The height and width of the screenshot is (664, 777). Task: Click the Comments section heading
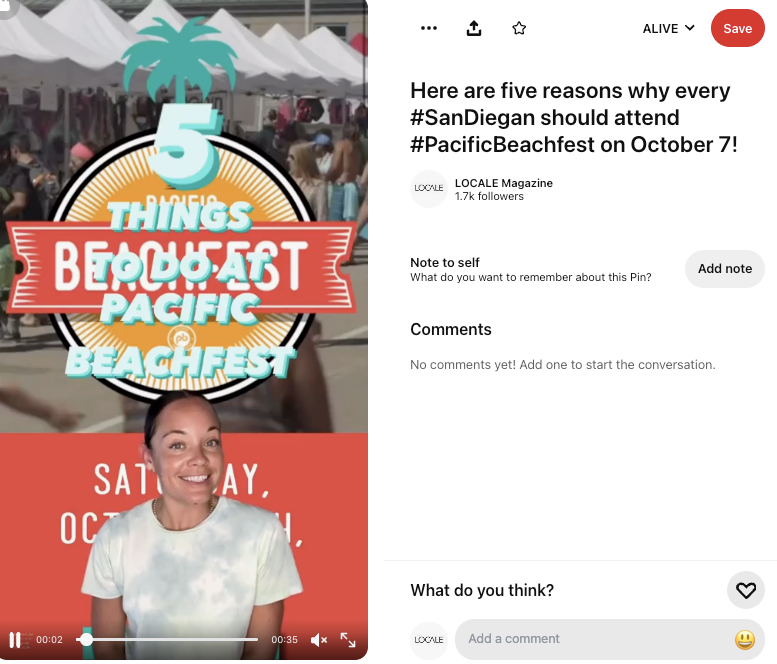point(450,330)
